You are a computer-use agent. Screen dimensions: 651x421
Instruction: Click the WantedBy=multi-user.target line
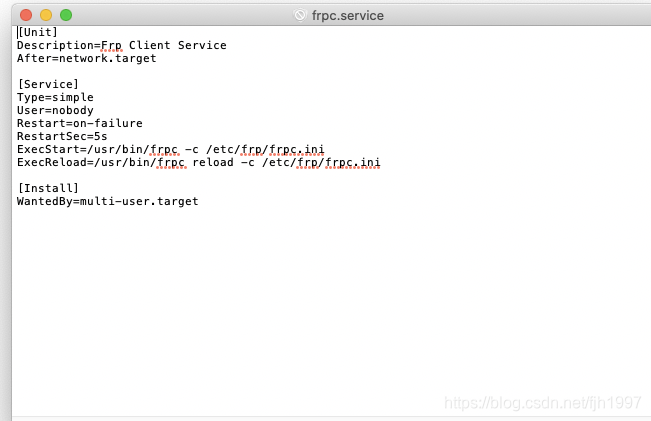[107, 201]
